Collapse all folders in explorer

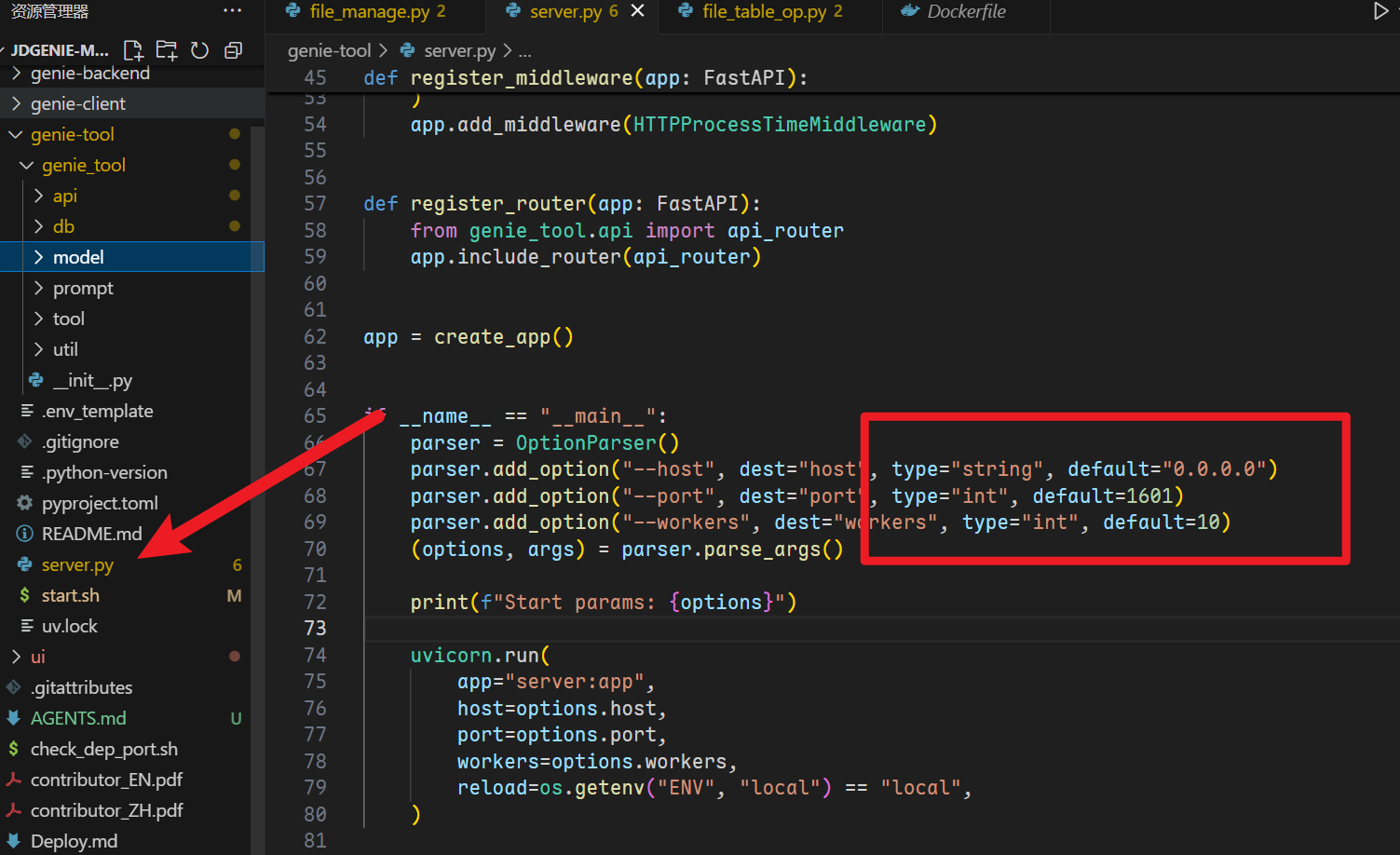pos(233,50)
